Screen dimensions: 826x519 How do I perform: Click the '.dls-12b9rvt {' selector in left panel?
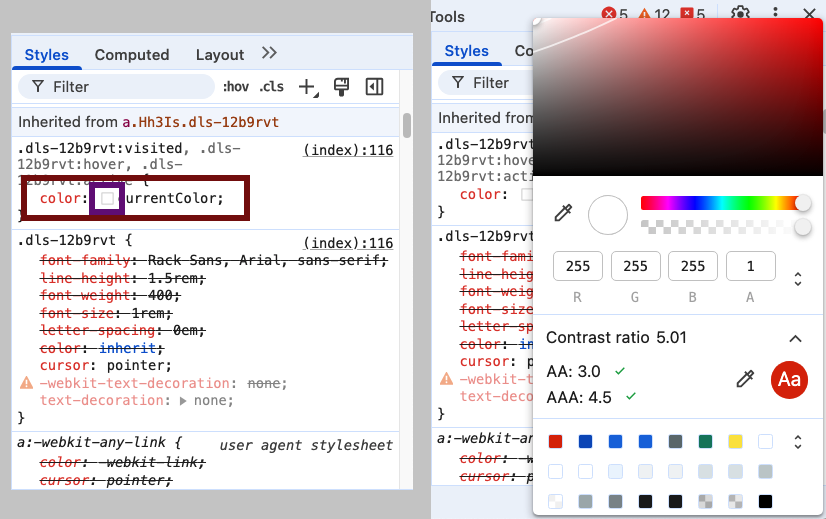[x=75, y=240]
